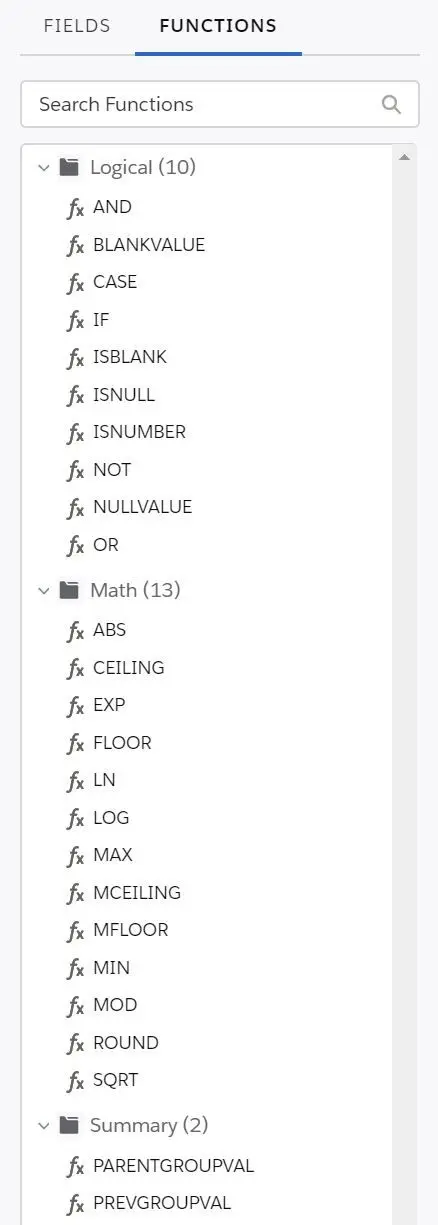Click the magnifier icon in the search box
This screenshot has height=1225, width=438.
click(x=391, y=104)
